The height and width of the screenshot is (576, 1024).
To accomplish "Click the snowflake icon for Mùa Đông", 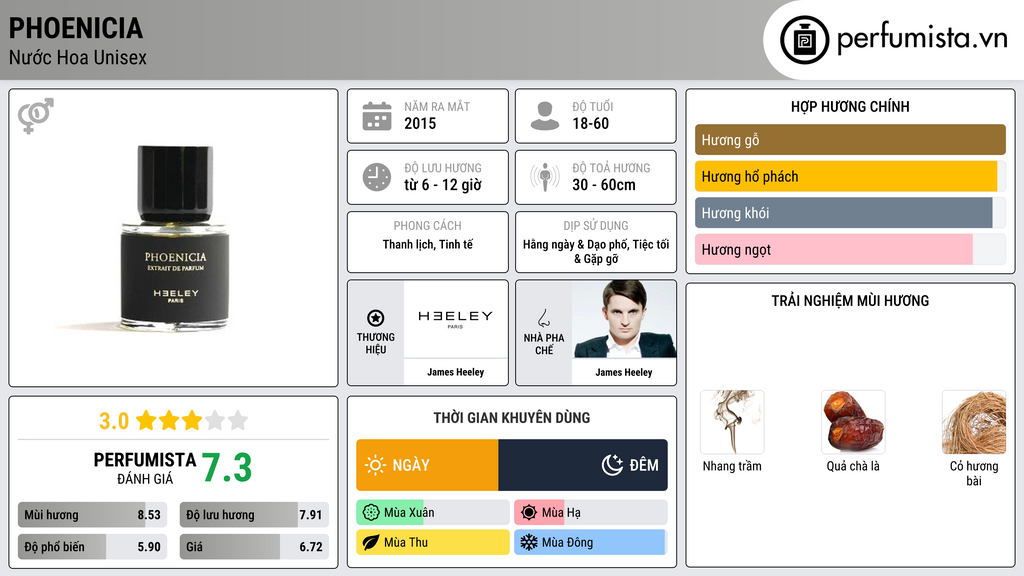I will click(x=529, y=542).
